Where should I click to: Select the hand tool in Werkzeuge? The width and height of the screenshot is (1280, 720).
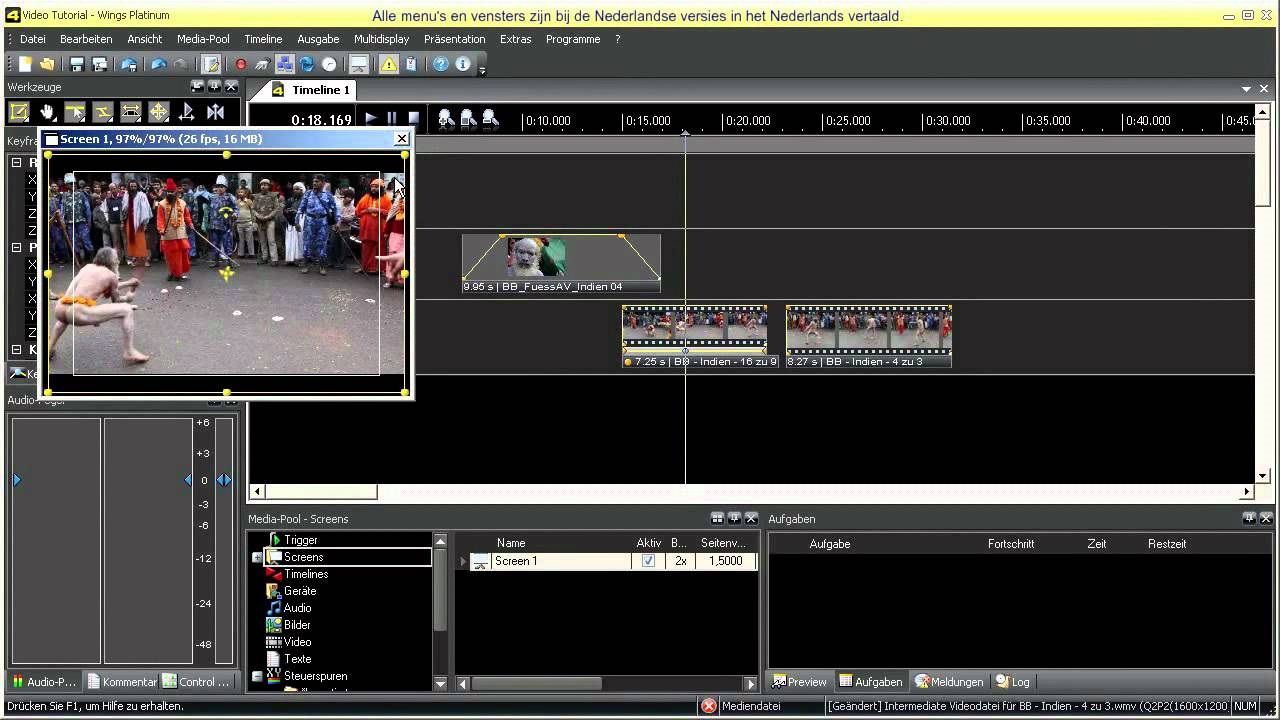pyautogui.click(x=46, y=112)
